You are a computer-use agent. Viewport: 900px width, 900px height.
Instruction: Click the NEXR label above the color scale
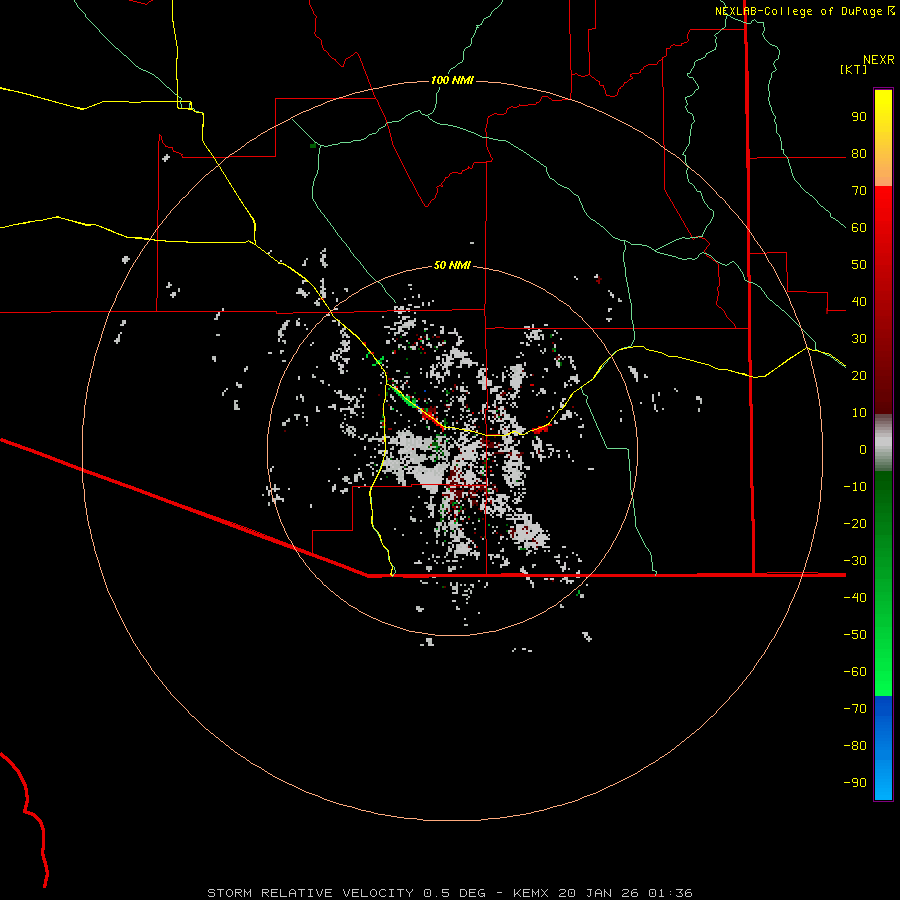pyautogui.click(x=878, y=60)
